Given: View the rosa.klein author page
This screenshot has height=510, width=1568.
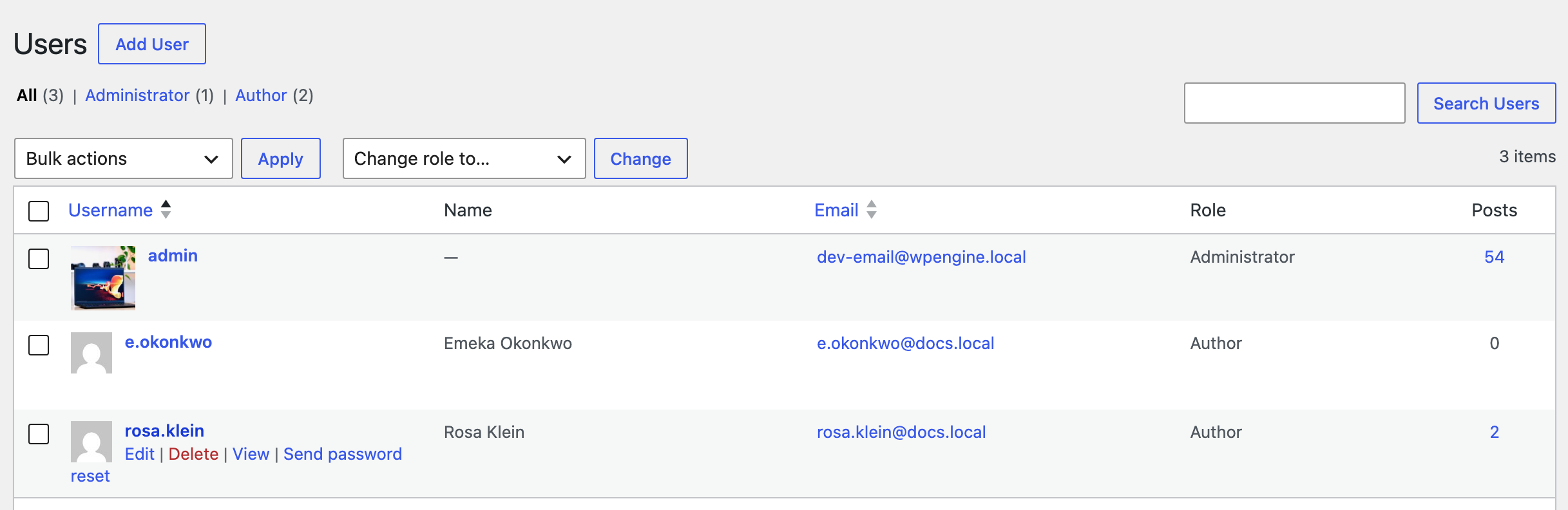Looking at the screenshot, I should coord(251,454).
